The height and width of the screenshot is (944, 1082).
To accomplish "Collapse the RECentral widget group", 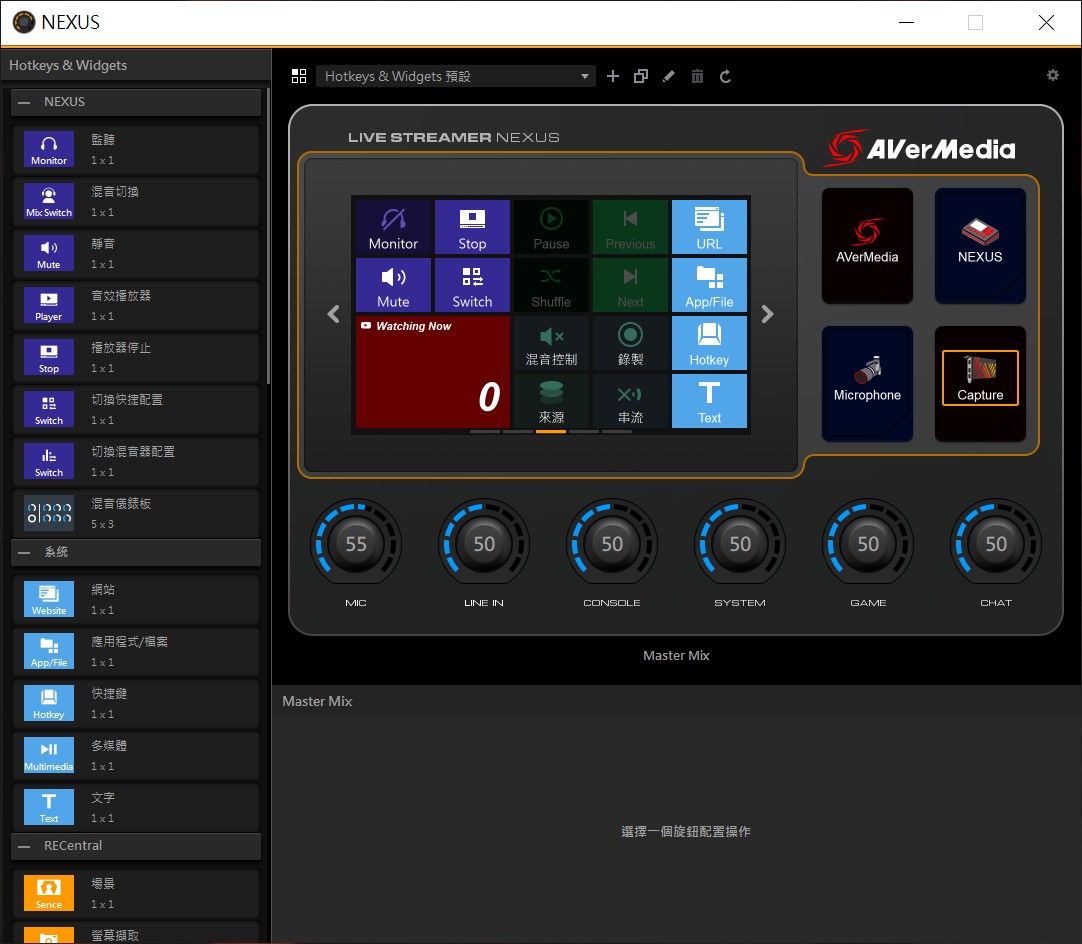I will click(x=24, y=846).
